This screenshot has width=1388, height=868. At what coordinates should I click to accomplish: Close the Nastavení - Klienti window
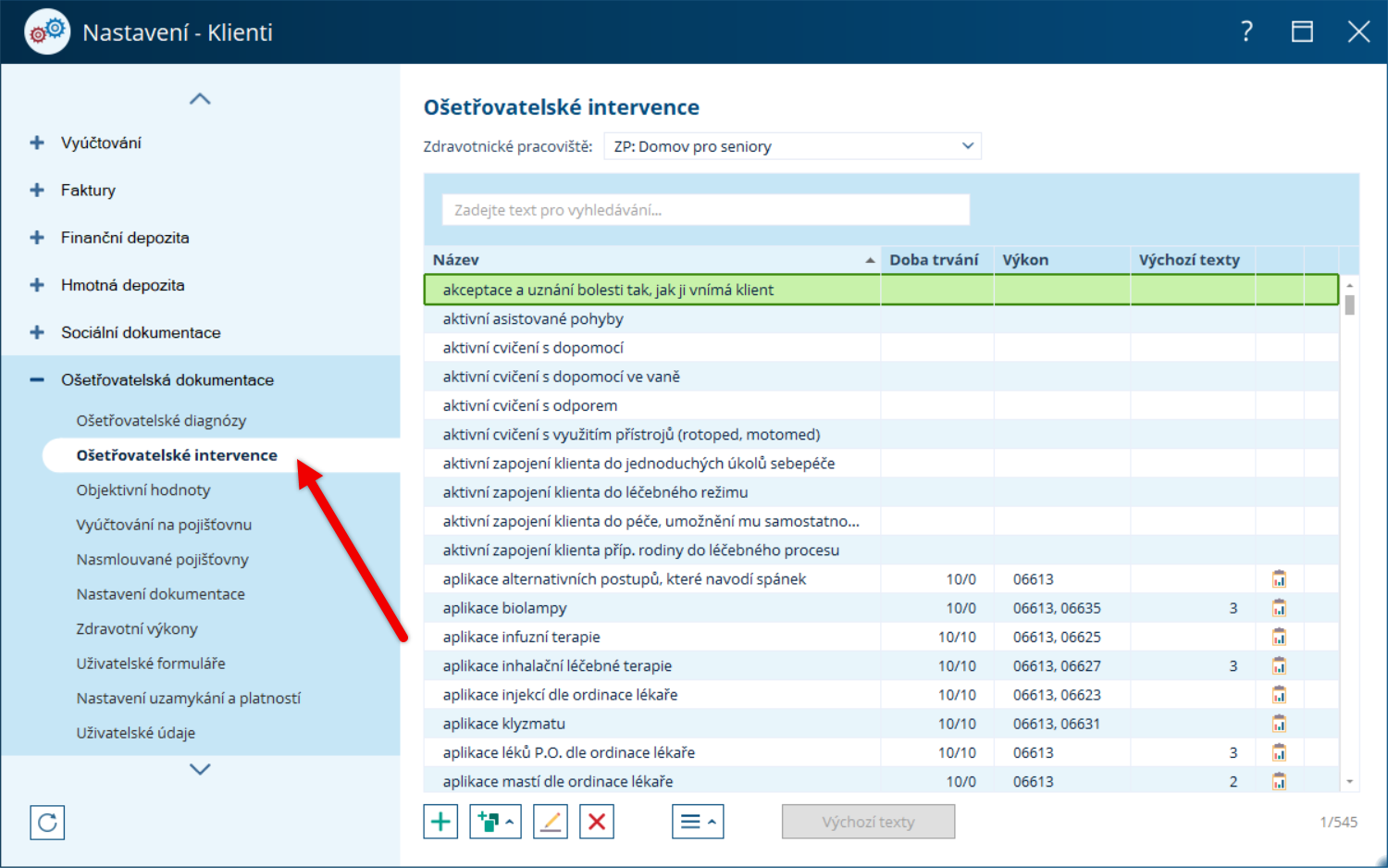tap(1358, 31)
